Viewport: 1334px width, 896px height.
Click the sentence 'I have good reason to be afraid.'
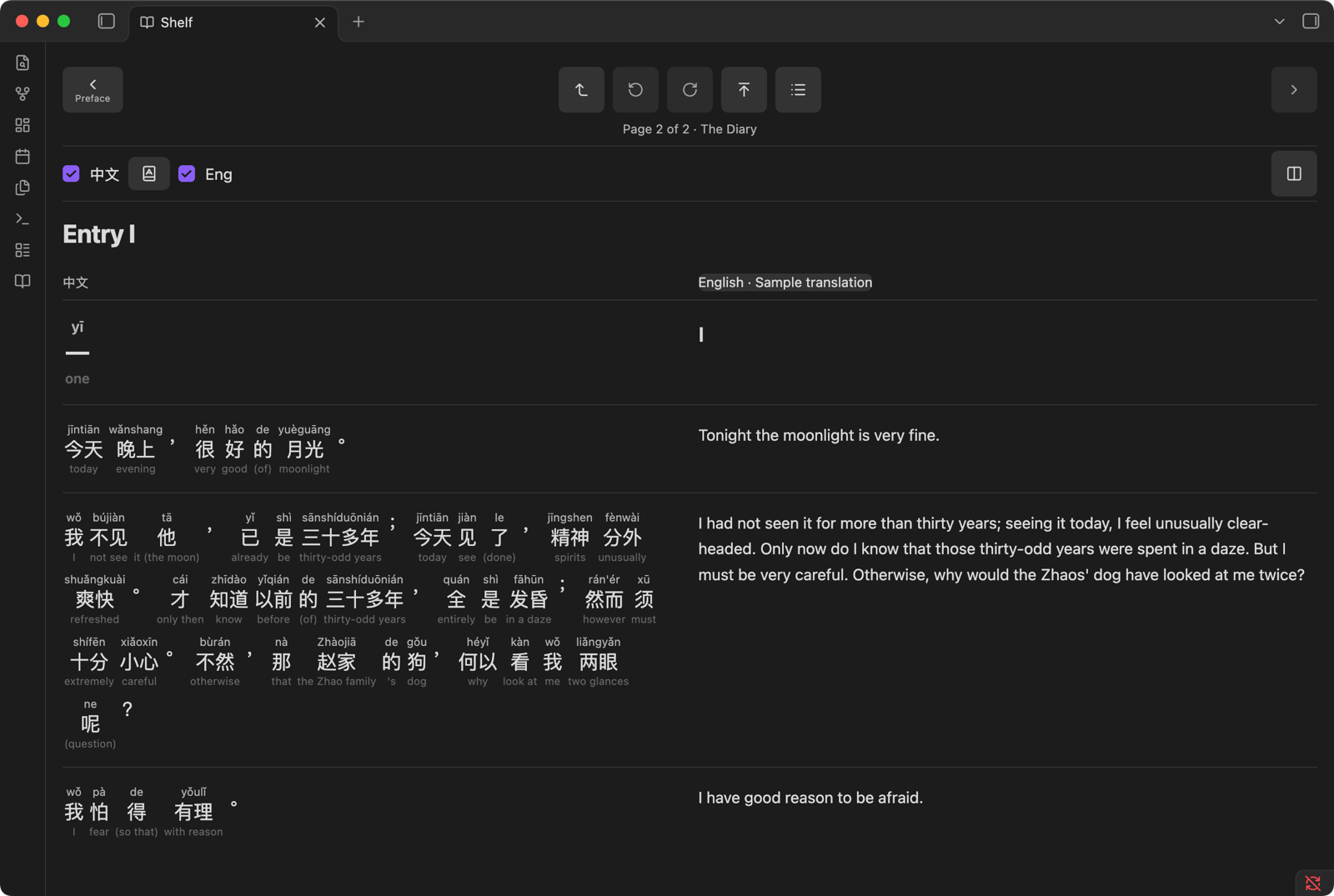[810, 798]
